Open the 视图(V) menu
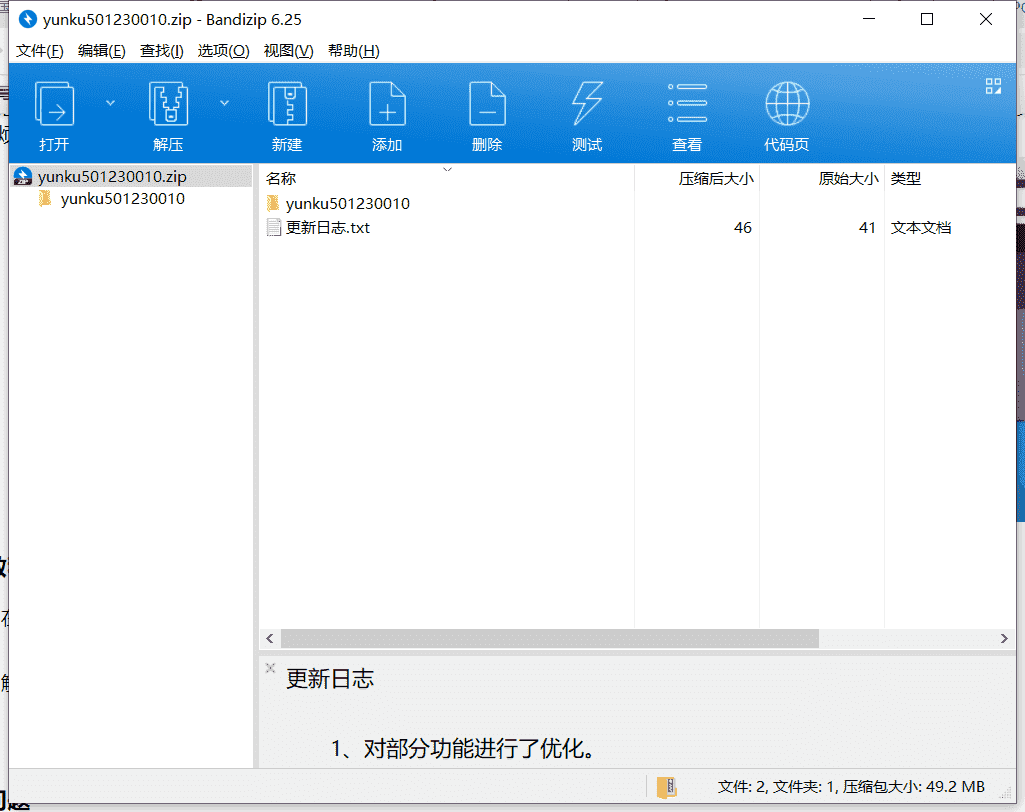1025x812 pixels. tap(288, 51)
